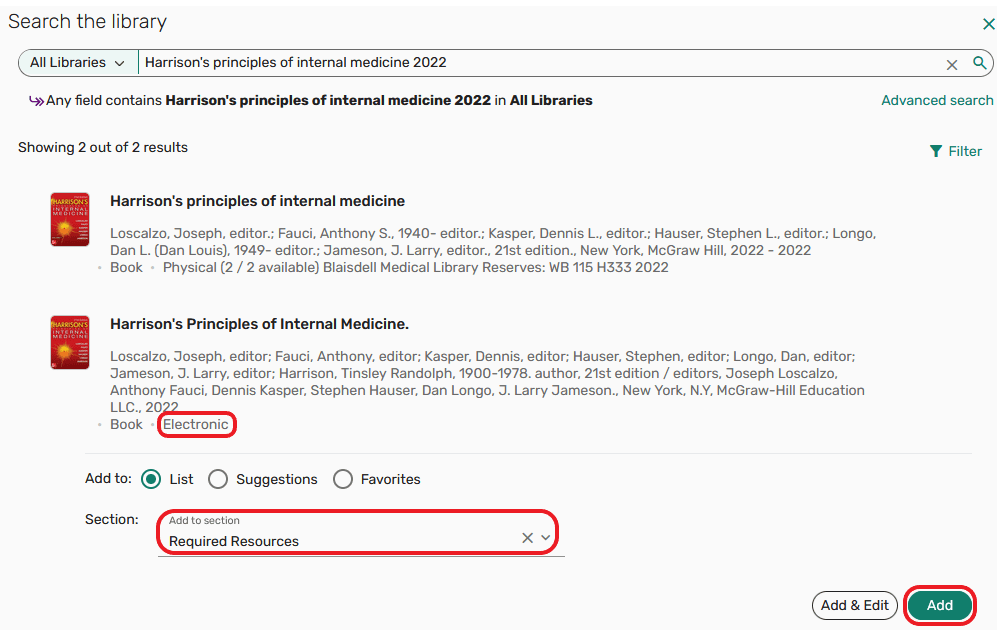997x631 pixels.
Task: Click the Filter funnel icon
Action: point(936,151)
